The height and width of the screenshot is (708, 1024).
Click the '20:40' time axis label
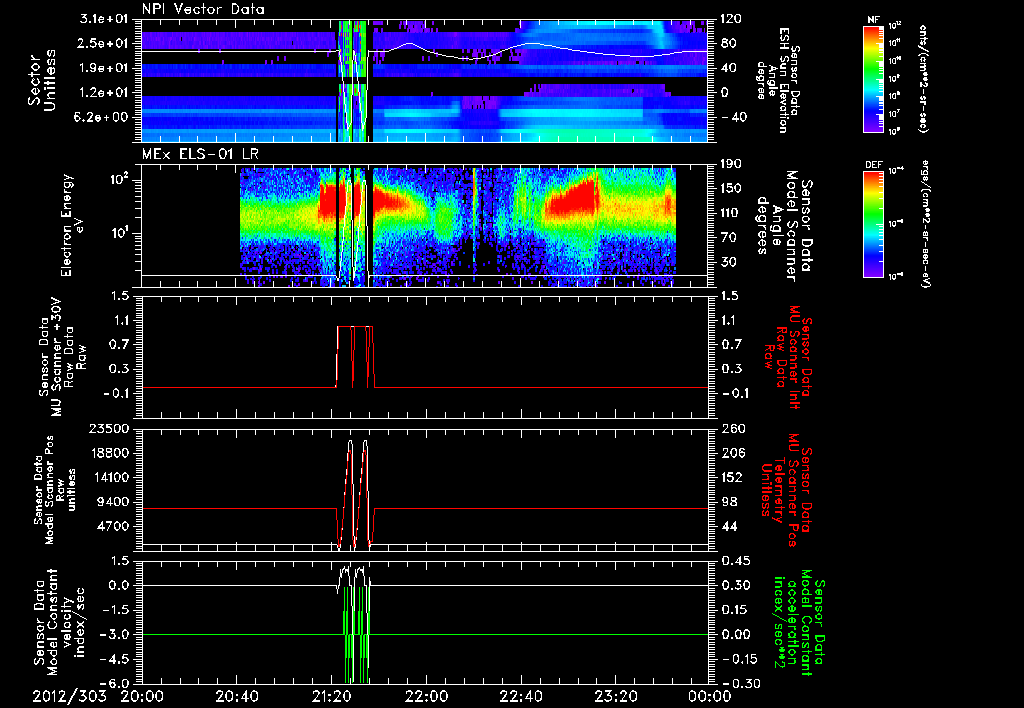[236, 697]
